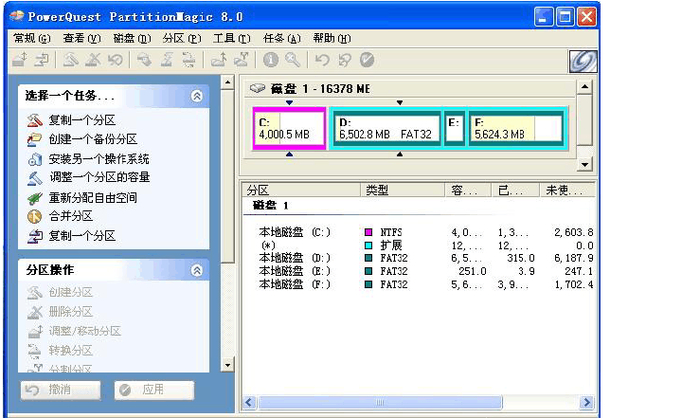Click the Undelete circular-arrow icon next to Delete in toolbar
Screen dimensions: 682x418
pyautogui.click(x=115, y=60)
